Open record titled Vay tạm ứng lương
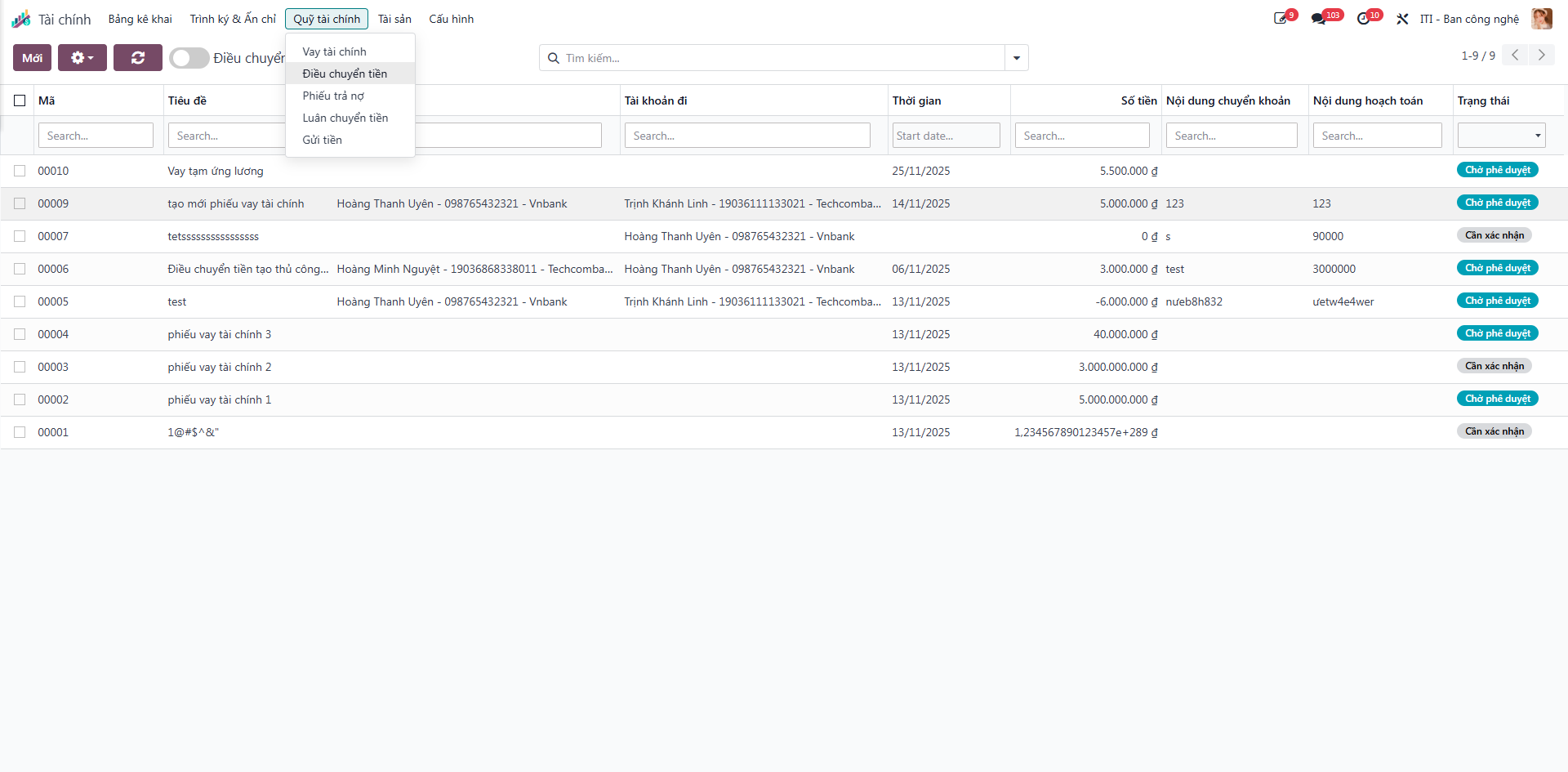 216,171
